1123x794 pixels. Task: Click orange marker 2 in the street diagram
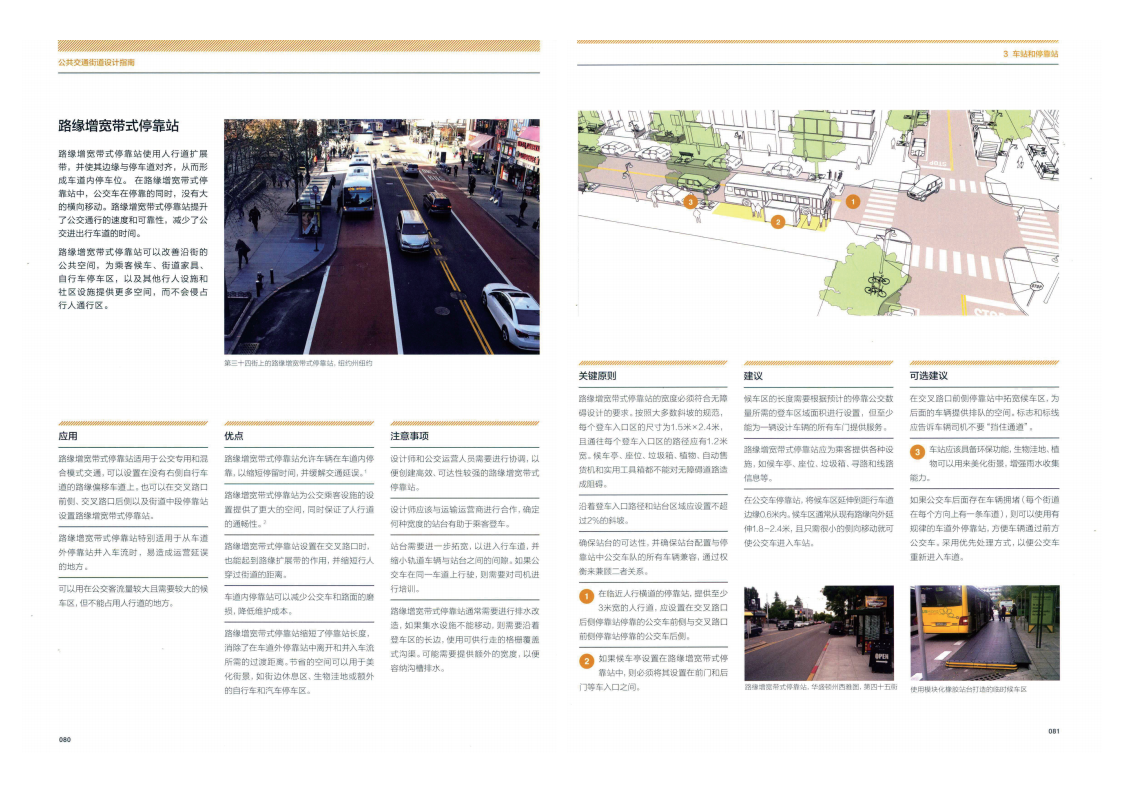(776, 221)
